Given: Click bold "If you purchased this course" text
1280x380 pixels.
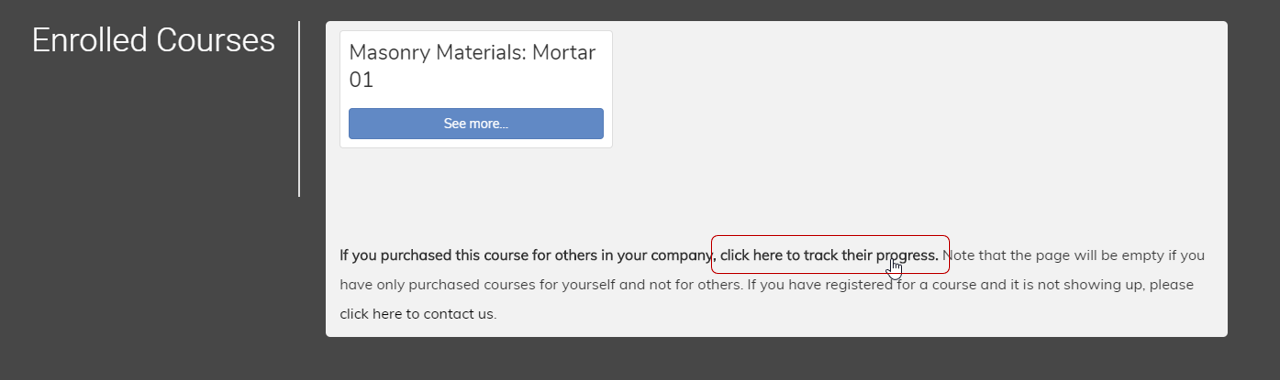Looking at the screenshot, I should pyautogui.click(x=435, y=255).
